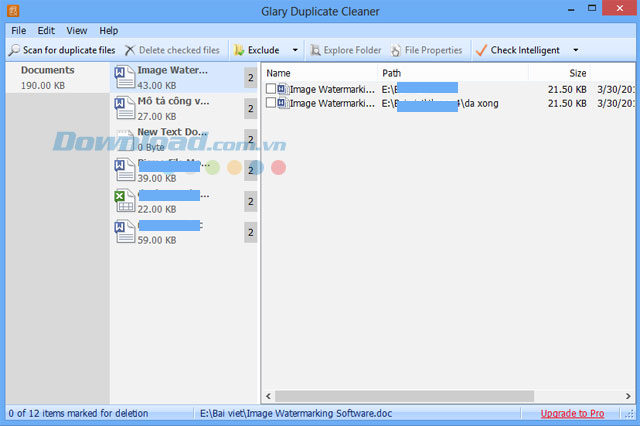The height and width of the screenshot is (426, 640).
Task: Click the Word icon of the Image Water... group
Action: [124, 77]
